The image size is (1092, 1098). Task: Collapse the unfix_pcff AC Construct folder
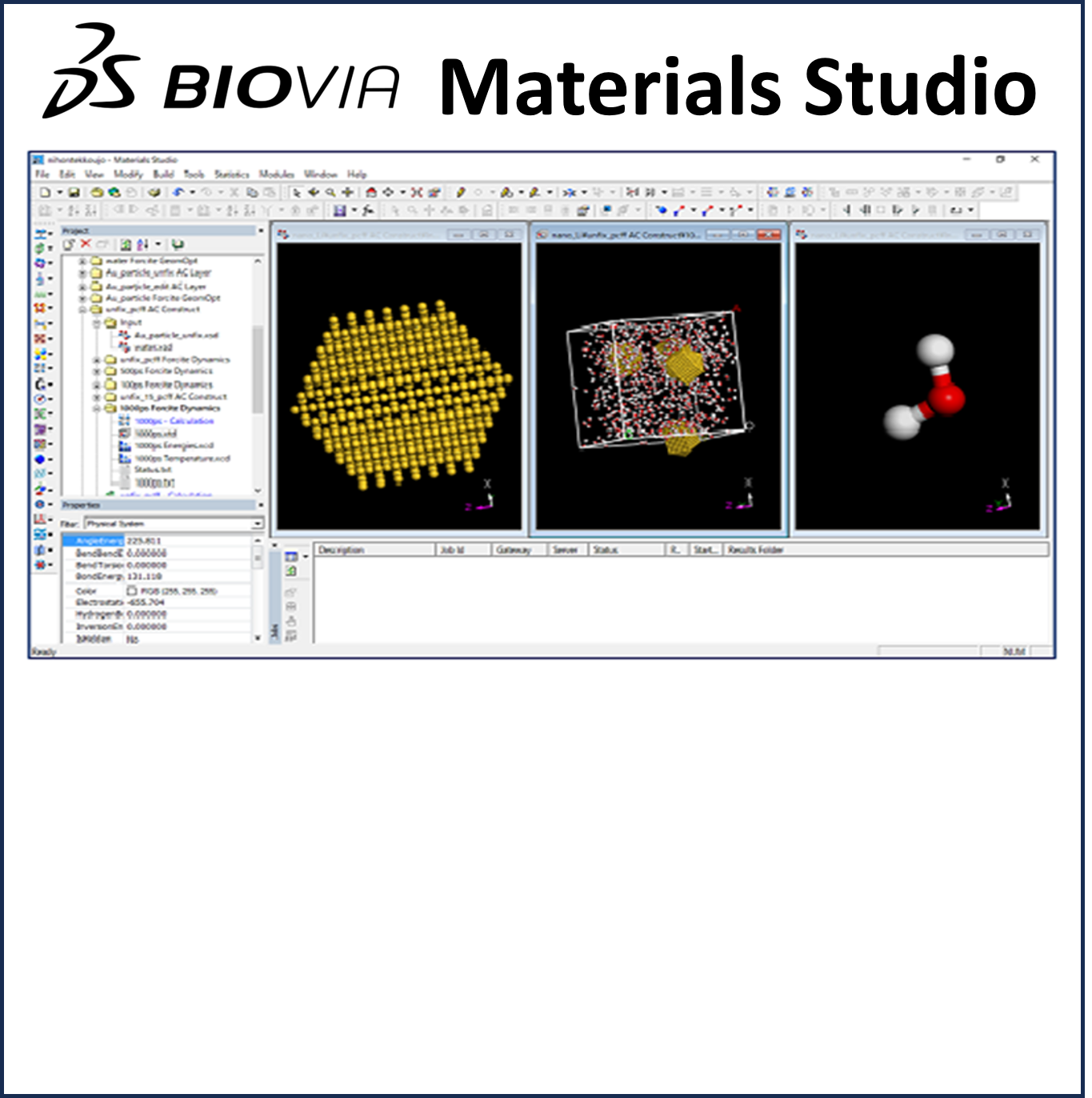tap(82, 310)
